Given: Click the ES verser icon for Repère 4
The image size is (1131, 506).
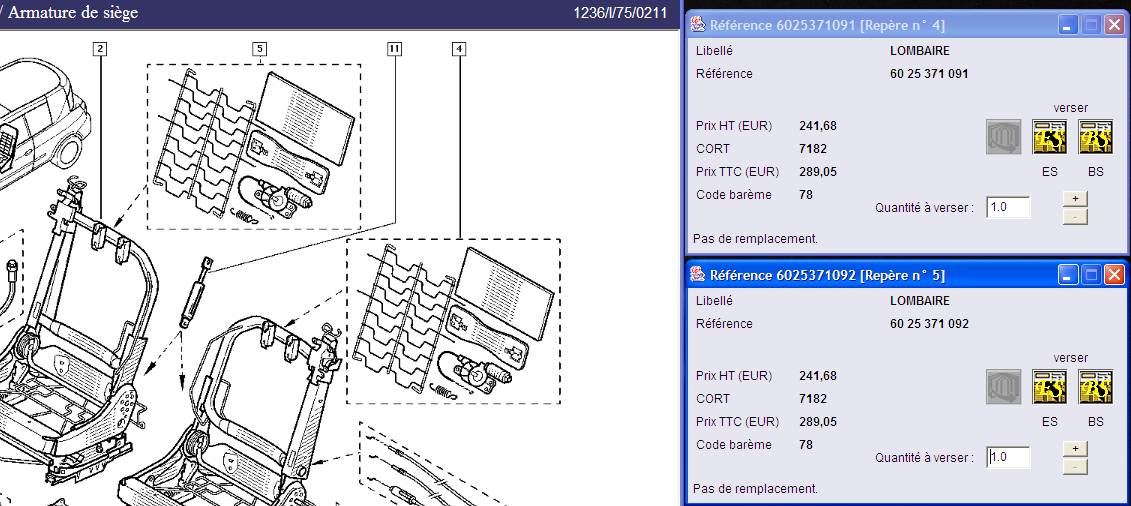Looking at the screenshot, I should point(1049,137).
